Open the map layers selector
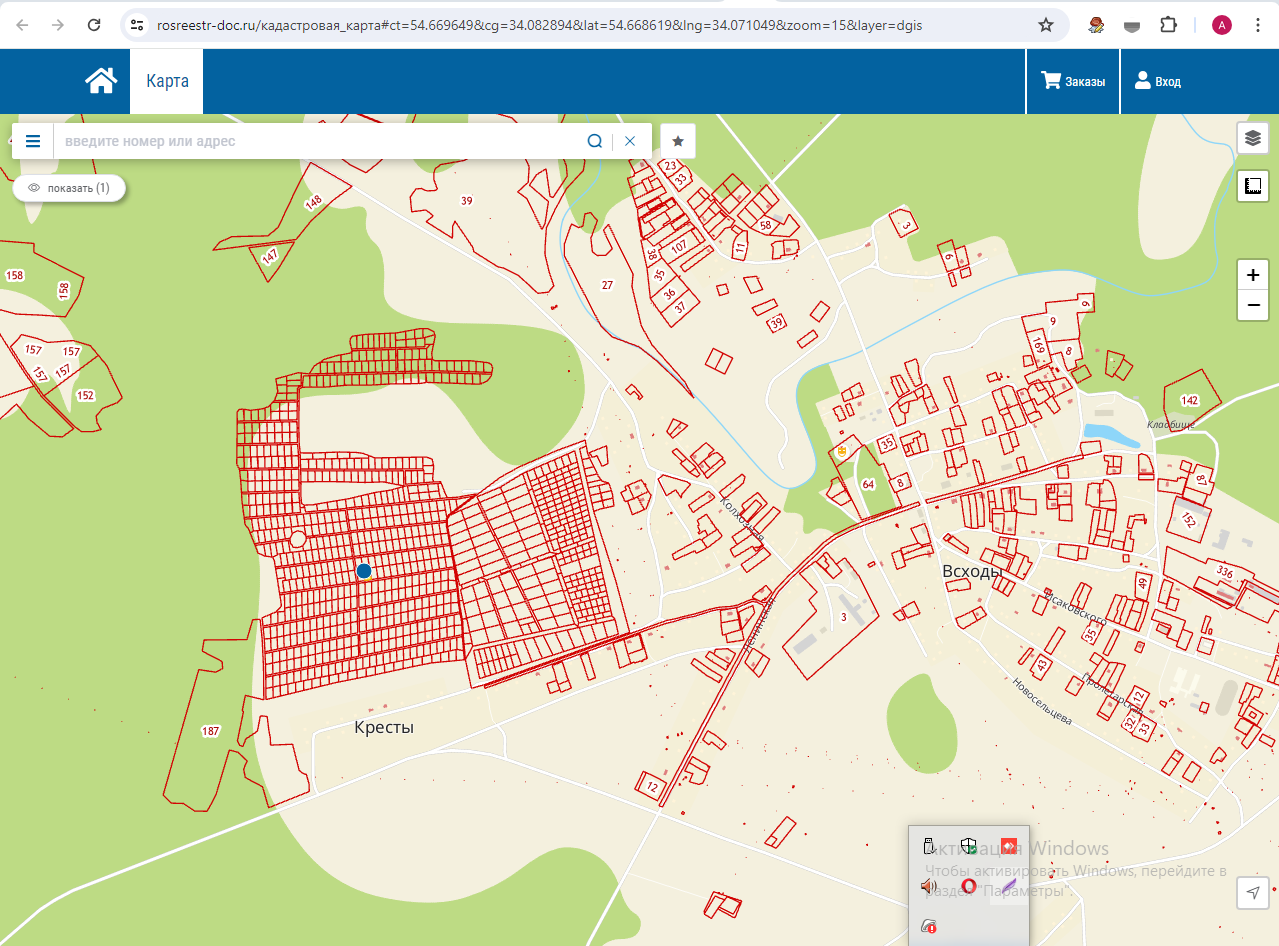Screen dimensions: 1279x946 (1252, 138)
